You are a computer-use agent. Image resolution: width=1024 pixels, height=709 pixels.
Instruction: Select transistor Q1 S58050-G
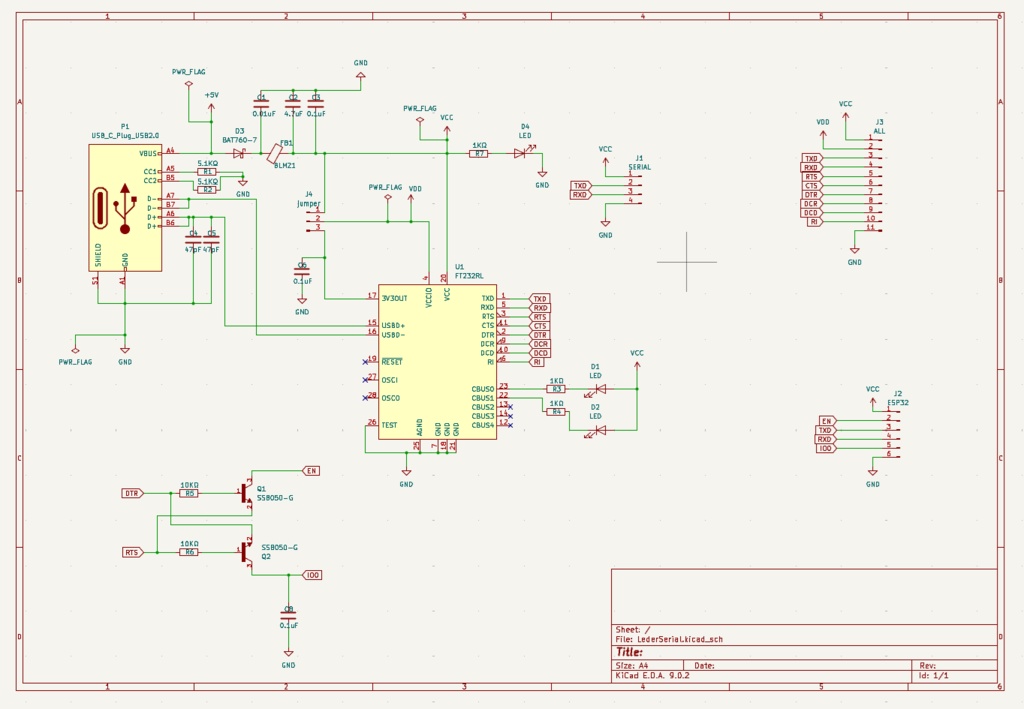[245, 492]
